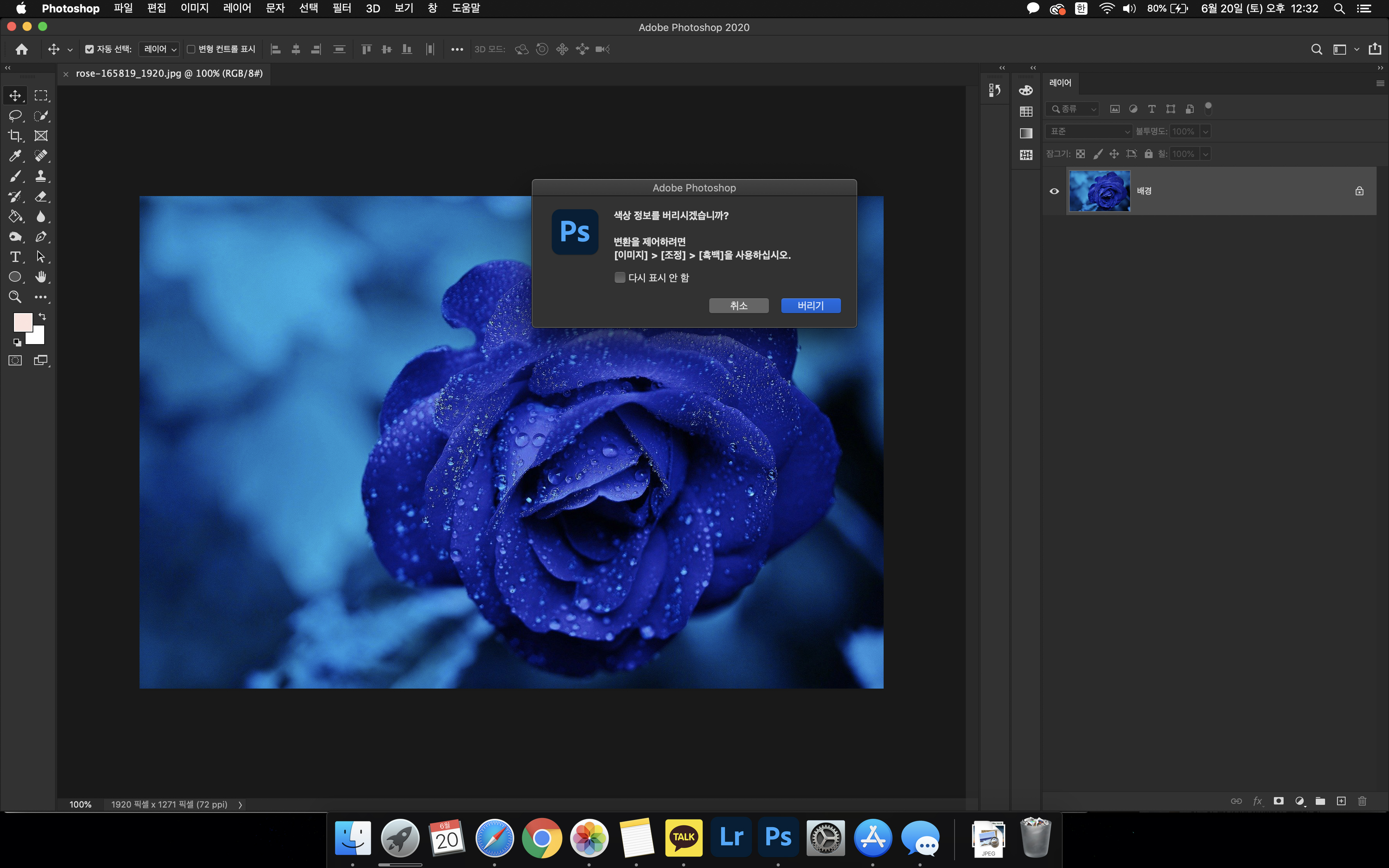Select the Lasso tool
The width and height of the screenshot is (1389, 868).
coord(15,115)
